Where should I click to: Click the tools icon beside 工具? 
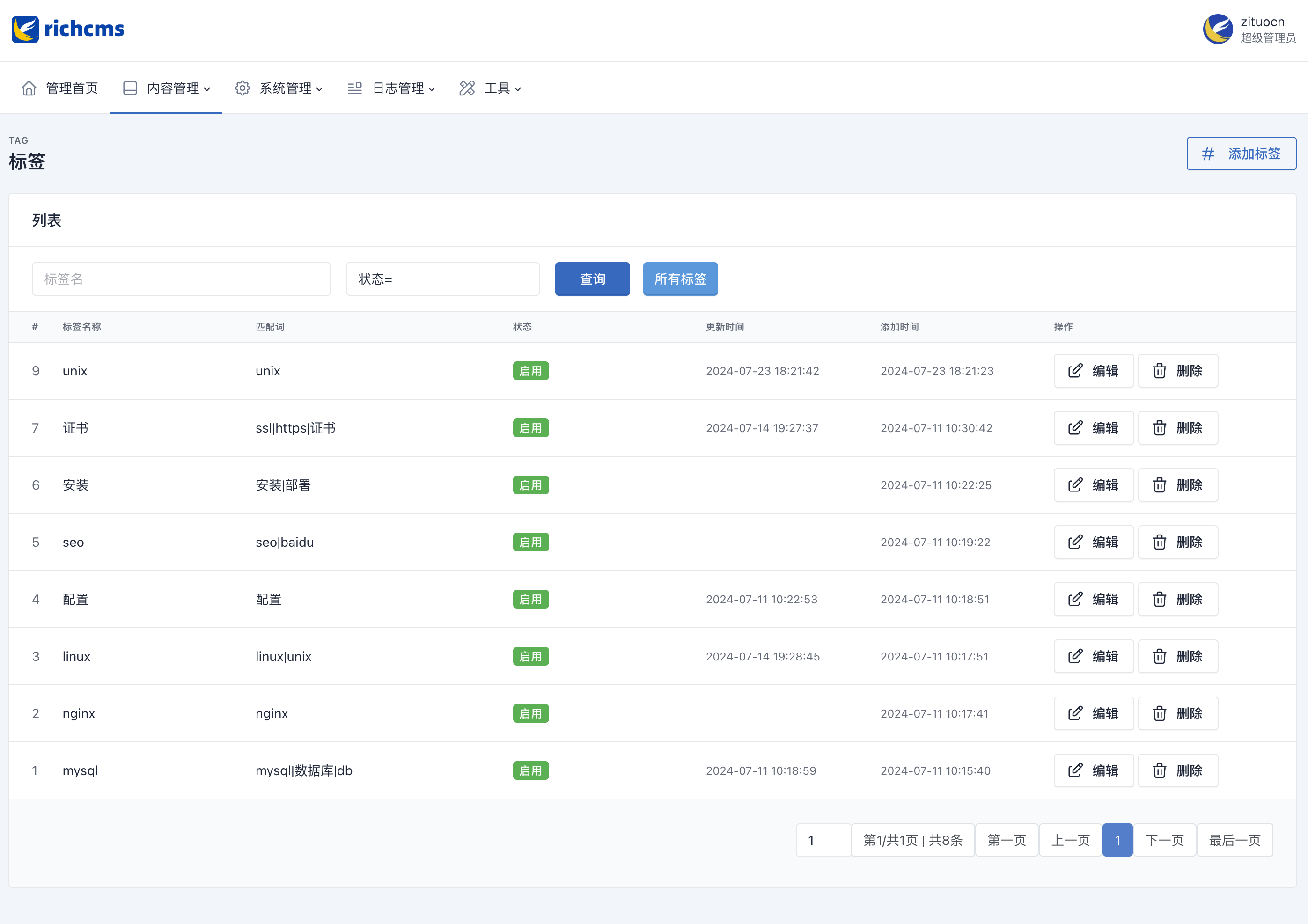pos(467,88)
